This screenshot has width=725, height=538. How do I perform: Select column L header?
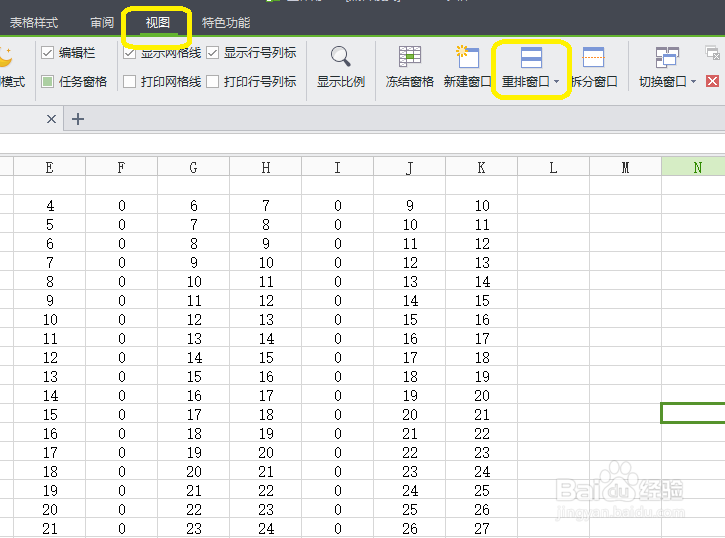tap(553, 167)
